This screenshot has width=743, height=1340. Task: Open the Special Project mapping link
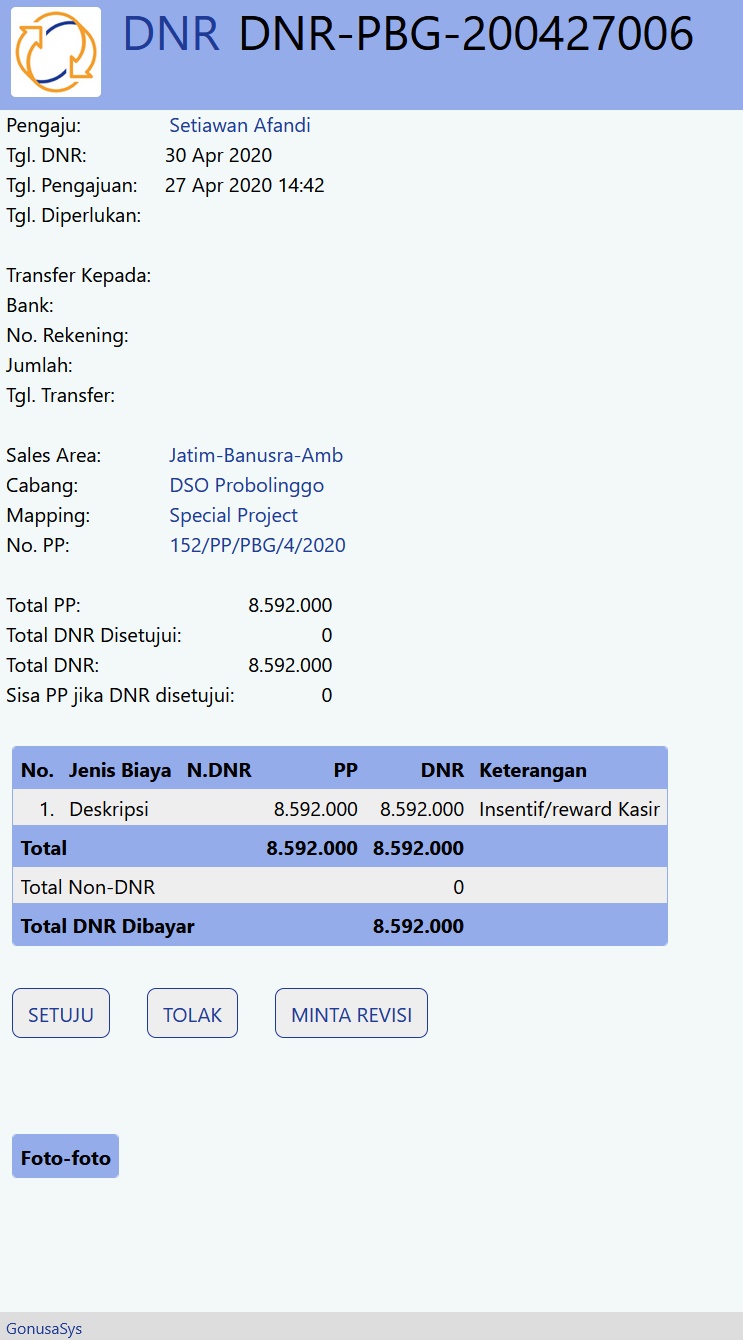point(233,515)
